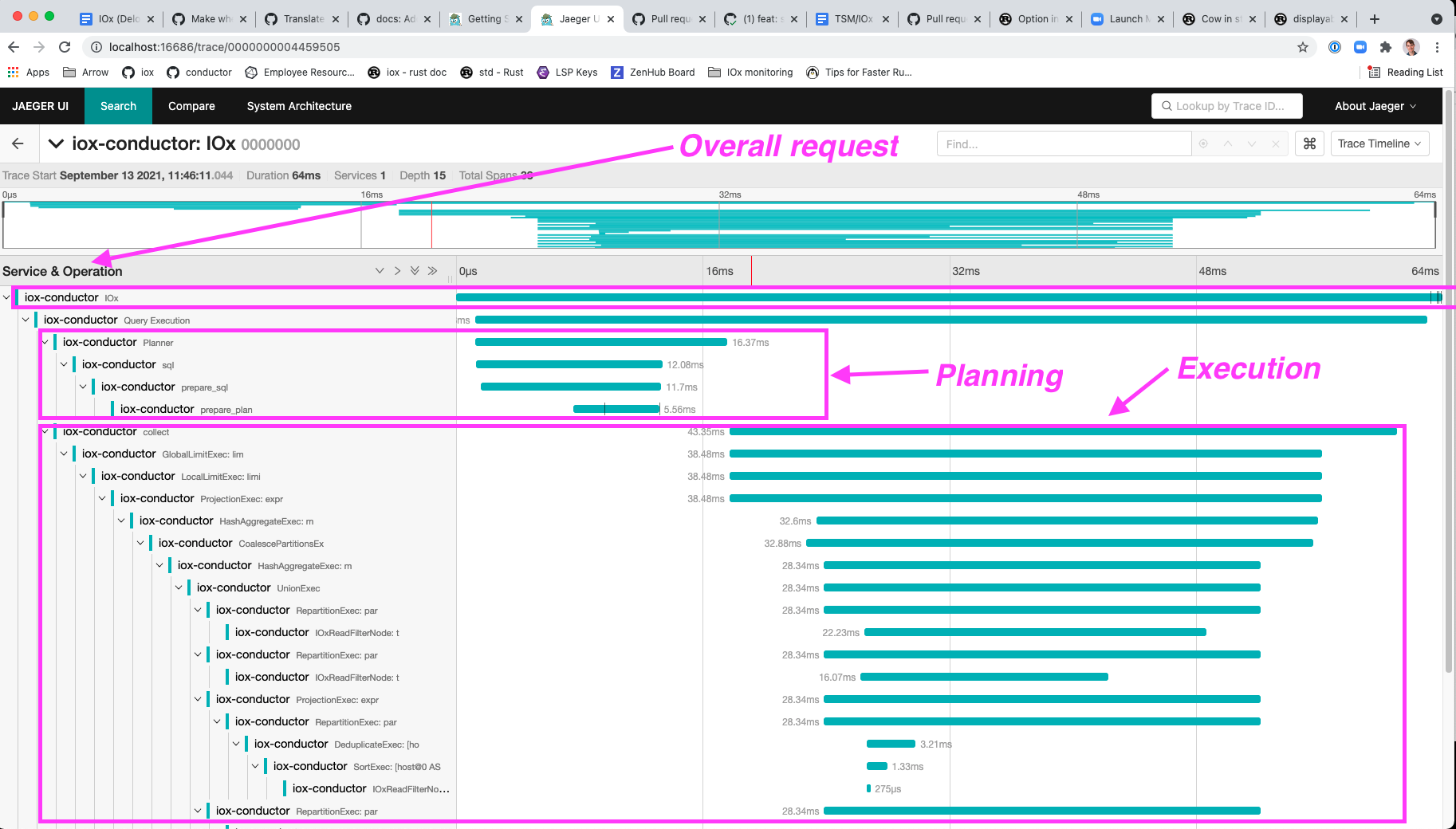Collapse the trace header chevron next to iox-conductor: IOx
The height and width of the screenshot is (829, 1456).
coord(56,143)
